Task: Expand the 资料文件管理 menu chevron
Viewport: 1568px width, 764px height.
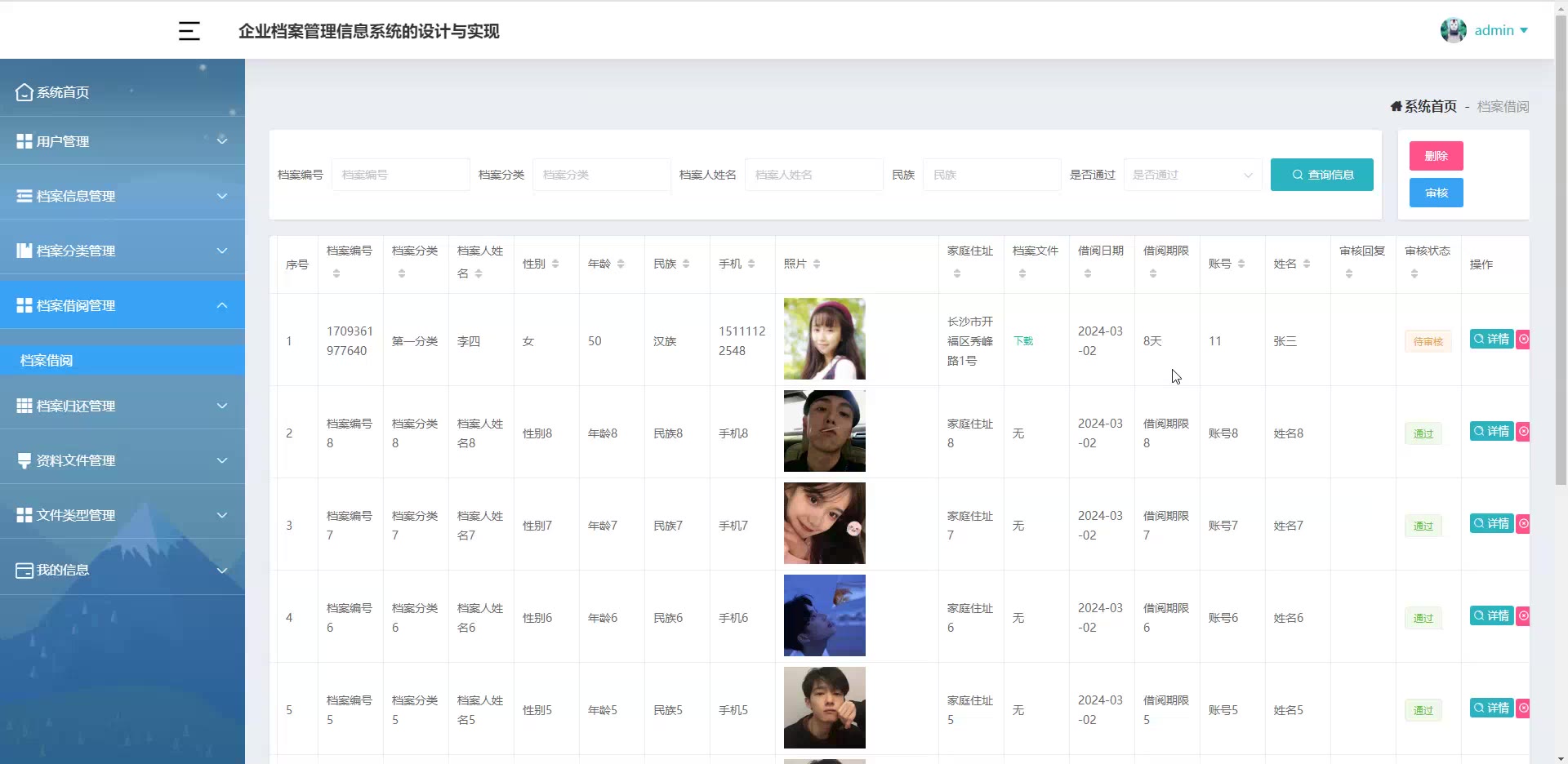Action: click(222, 460)
